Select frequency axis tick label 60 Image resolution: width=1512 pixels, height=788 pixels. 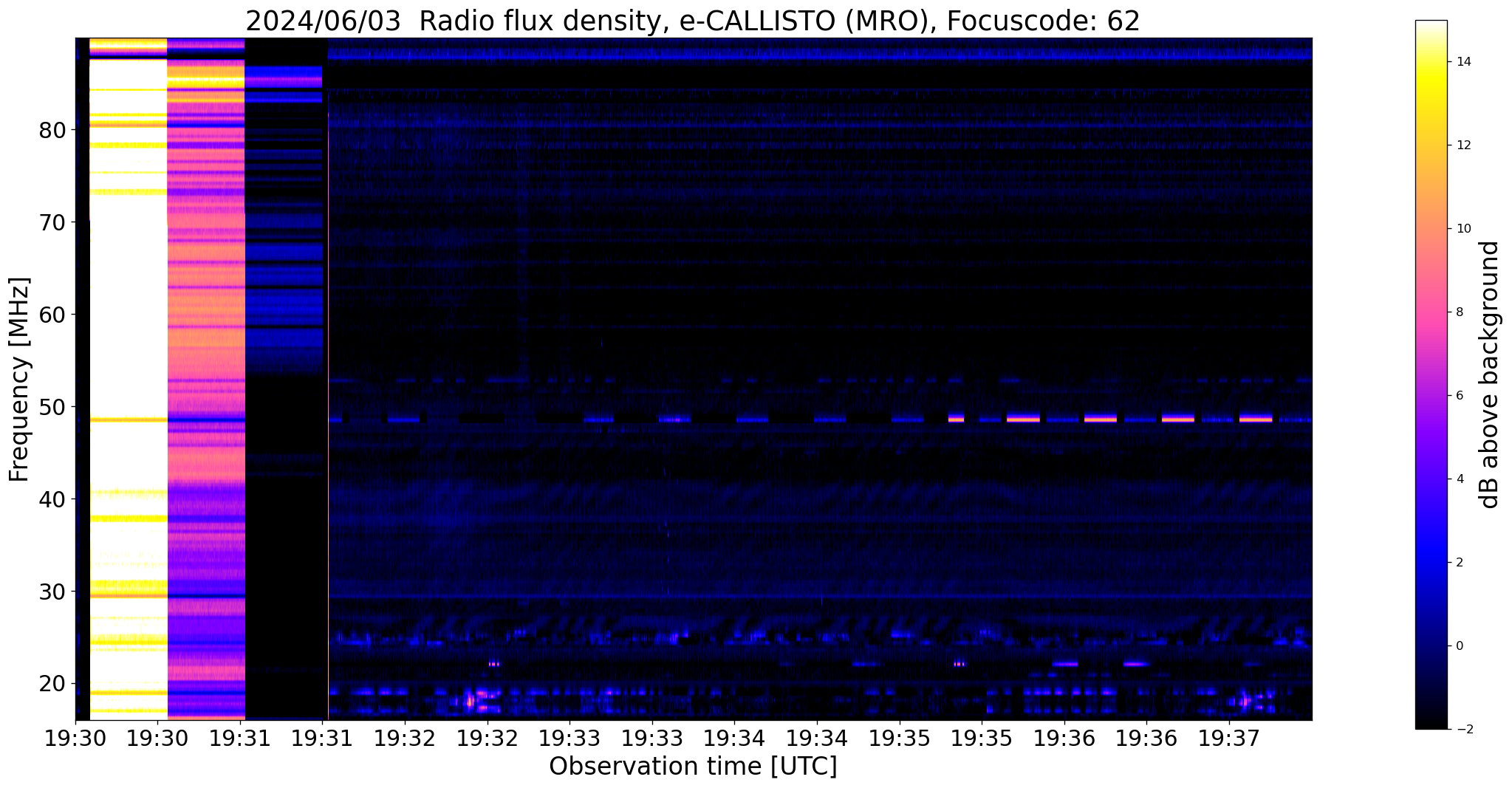[53, 315]
